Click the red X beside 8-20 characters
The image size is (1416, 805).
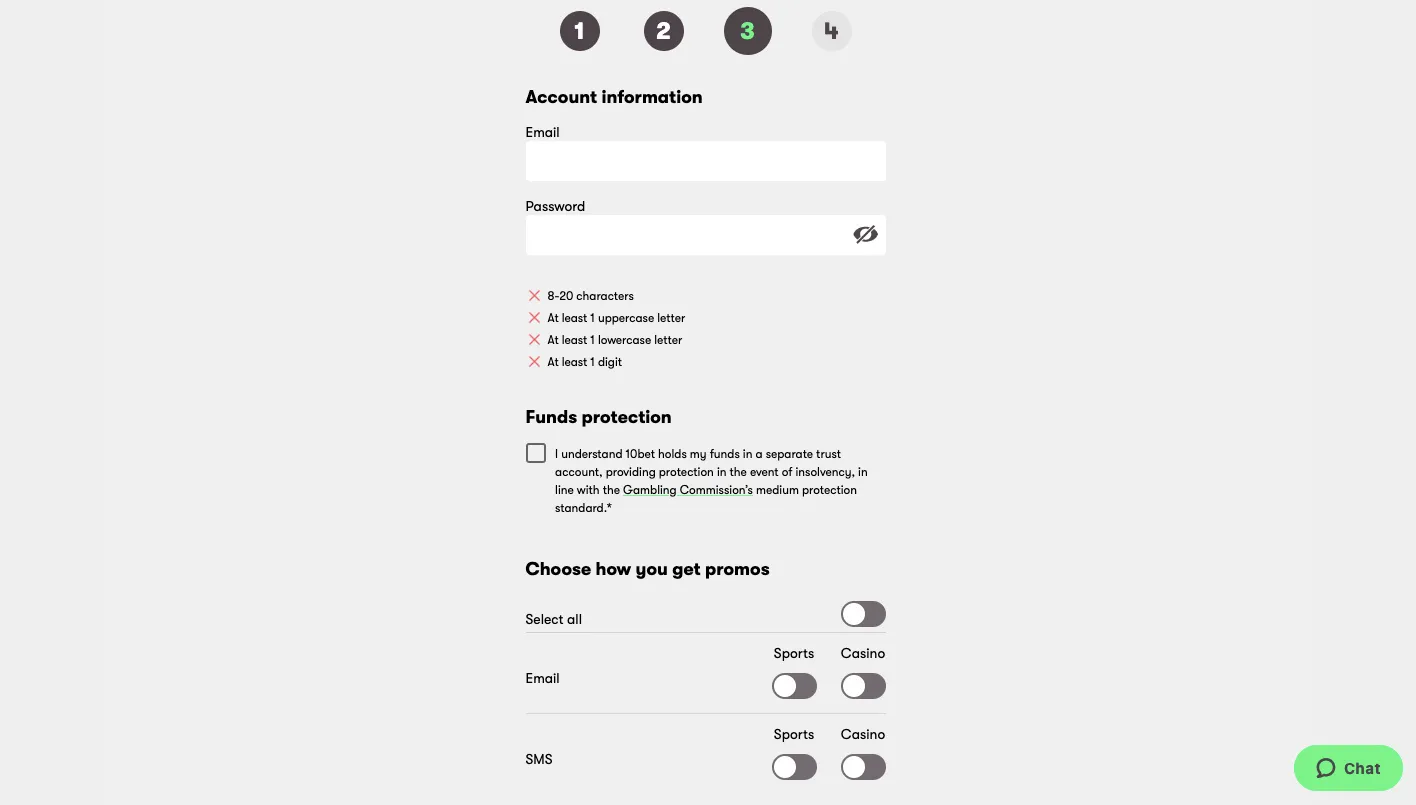pos(534,296)
